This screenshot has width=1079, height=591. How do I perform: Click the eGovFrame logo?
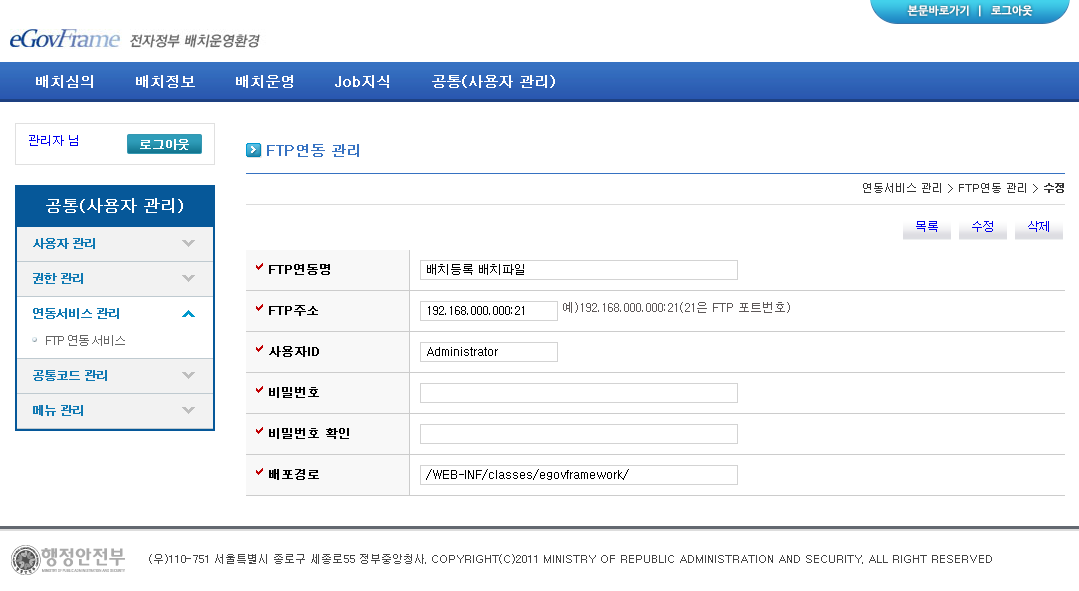[x=65, y=39]
